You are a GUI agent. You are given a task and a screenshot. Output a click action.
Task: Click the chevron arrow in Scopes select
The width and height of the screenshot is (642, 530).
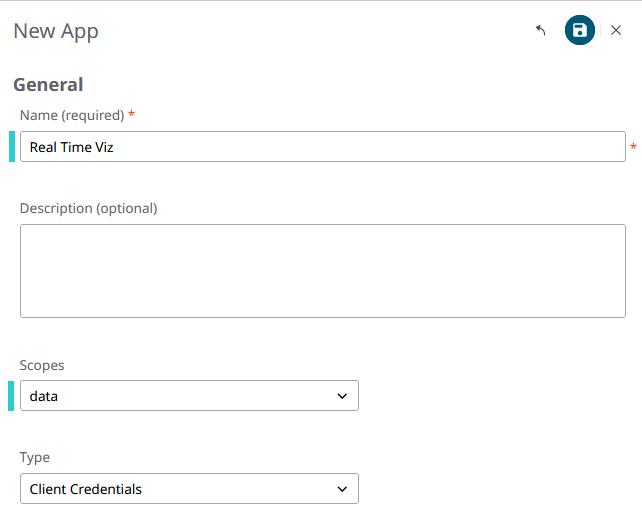(342, 396)
